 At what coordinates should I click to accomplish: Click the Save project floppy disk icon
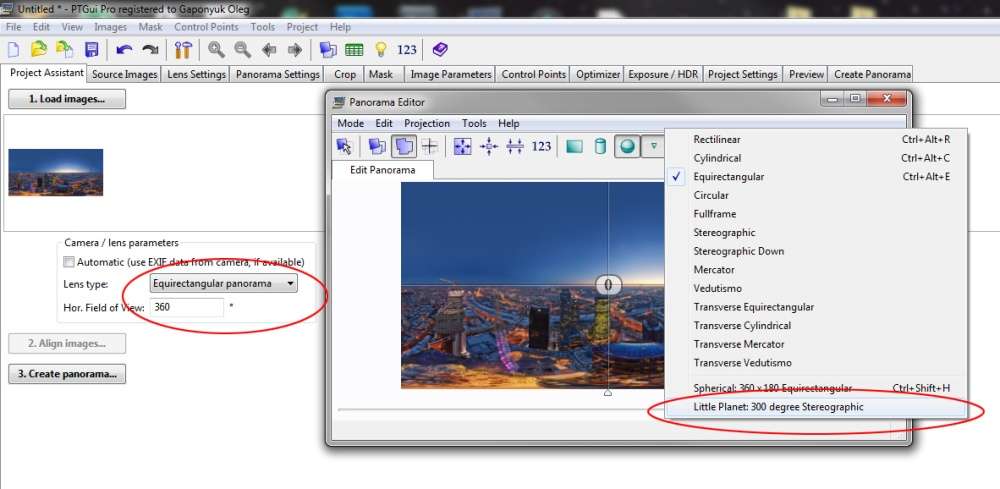pos(91,49)
